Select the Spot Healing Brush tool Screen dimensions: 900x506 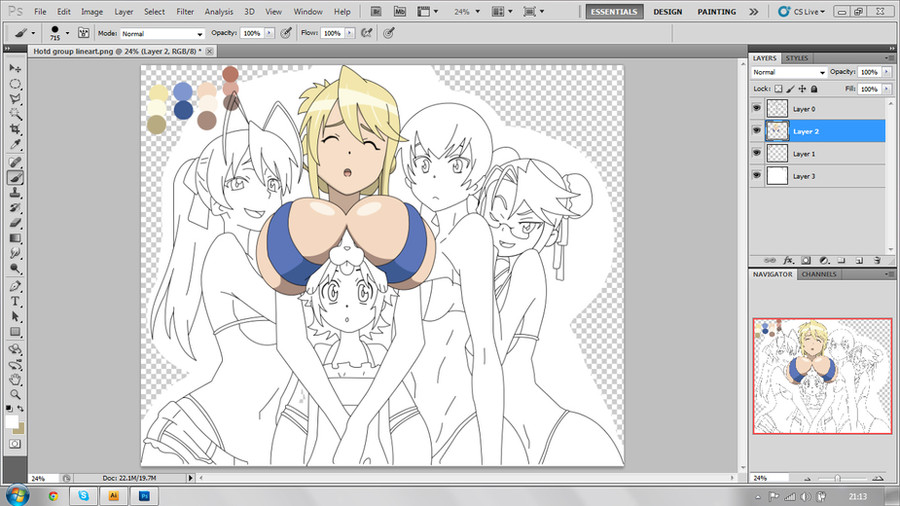15,163
